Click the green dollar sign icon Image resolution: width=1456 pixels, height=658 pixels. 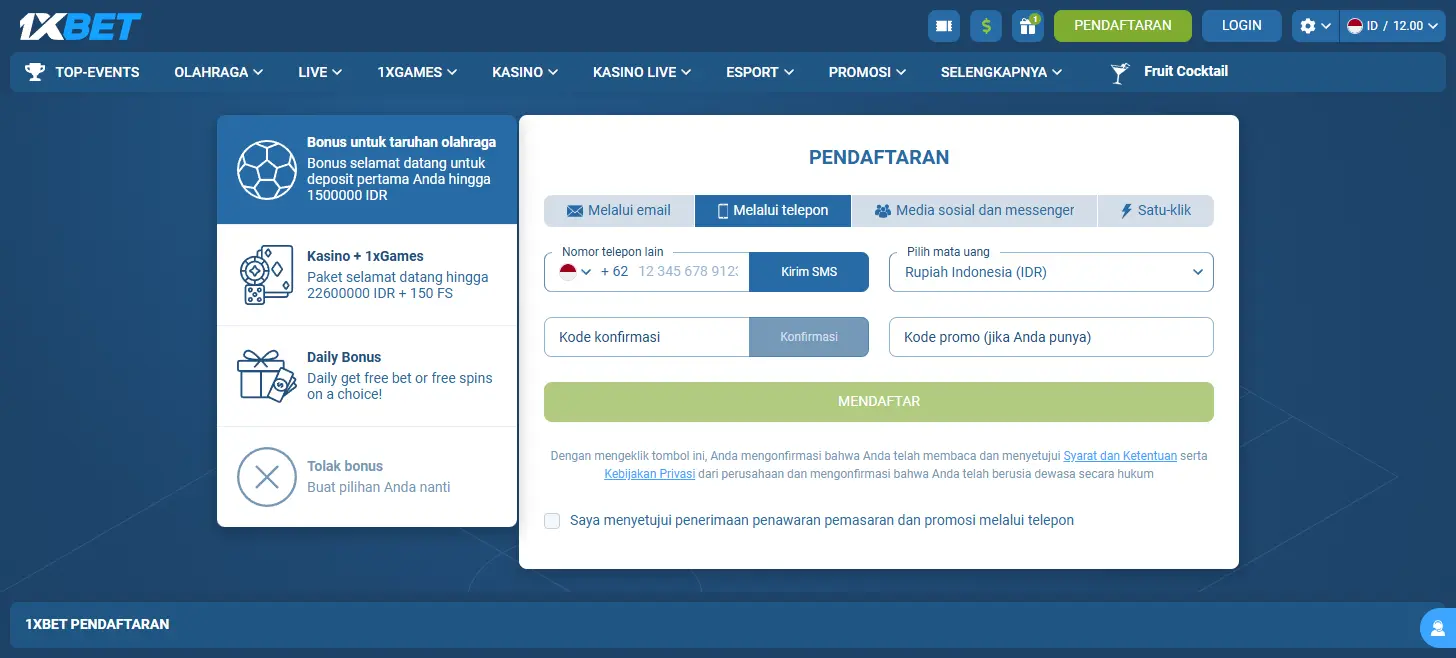click(985, 26)
